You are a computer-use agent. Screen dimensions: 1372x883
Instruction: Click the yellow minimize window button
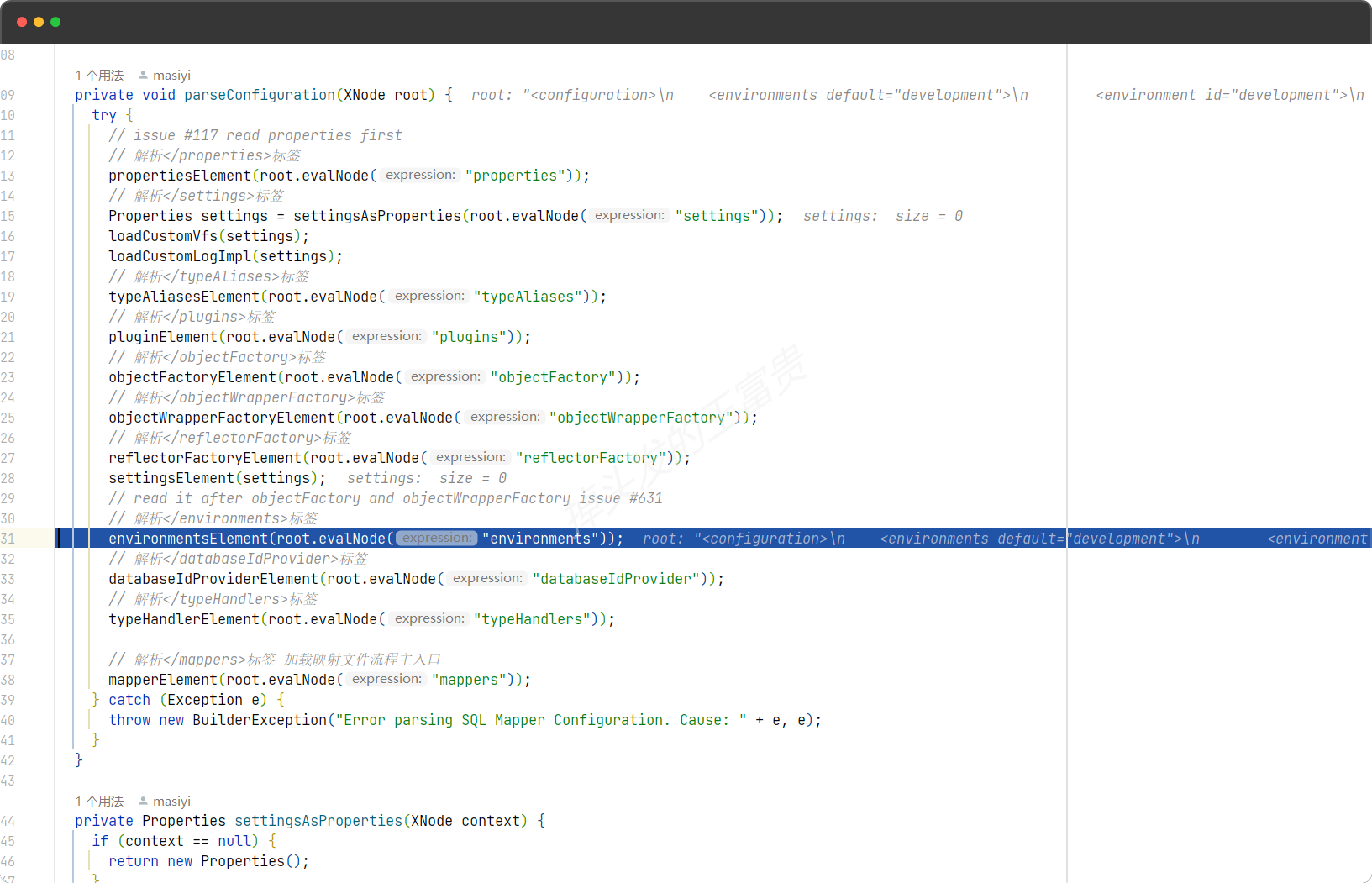coord(39,22)
